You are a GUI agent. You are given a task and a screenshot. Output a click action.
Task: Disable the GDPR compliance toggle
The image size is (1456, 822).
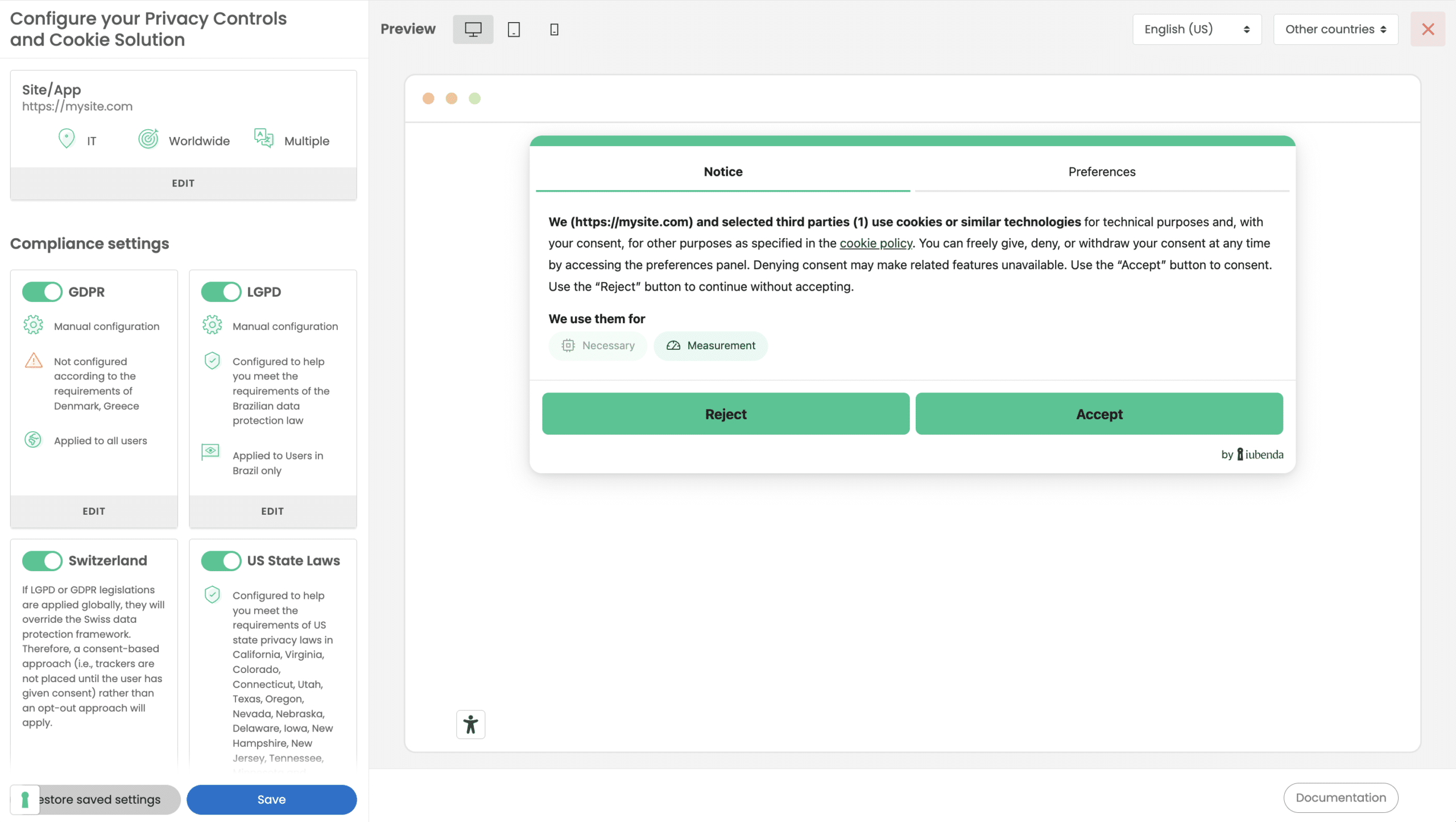(x=42, y=291)
